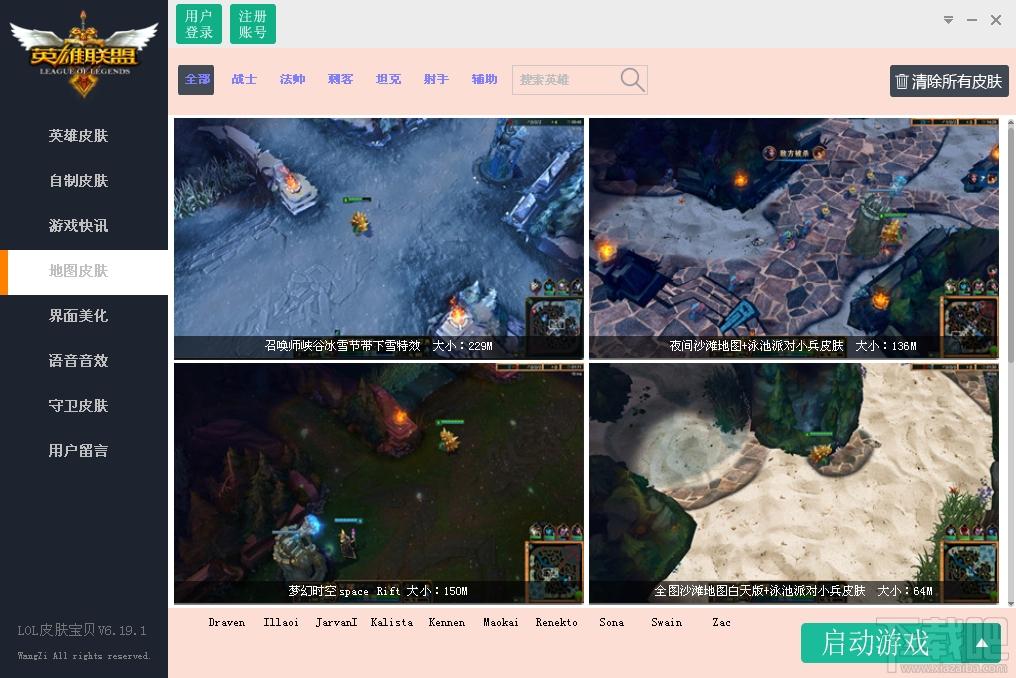
Task: Open the title bar dropdown menu arrow
Action: (948, 20)
